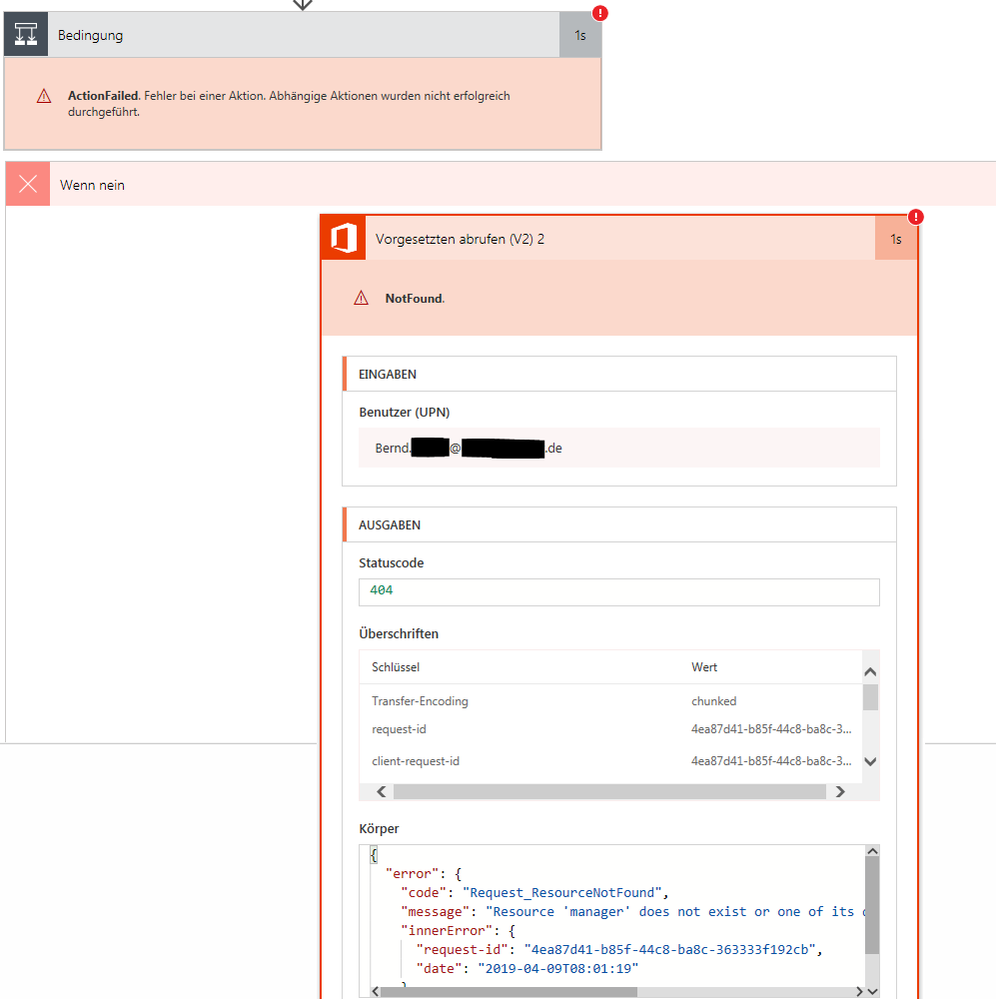Click the Wert column header
Image resolution: width=996 pixels, height=999 pixels.
coord(704,667)
